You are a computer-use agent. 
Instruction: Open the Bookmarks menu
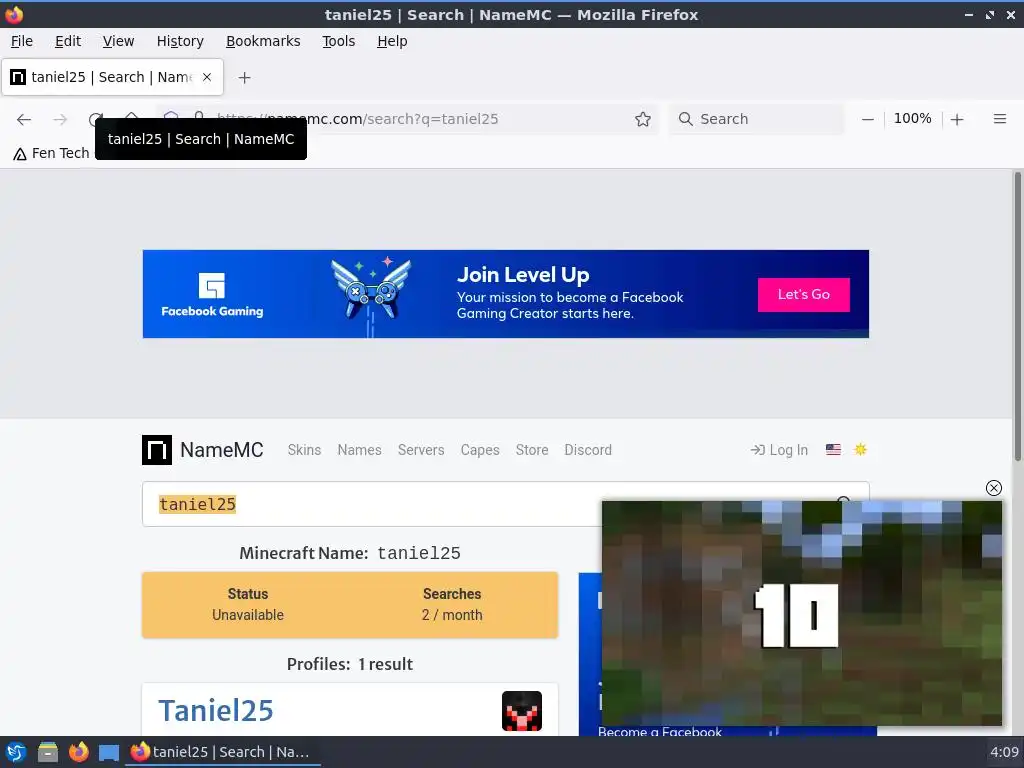[x=263, y=41]
